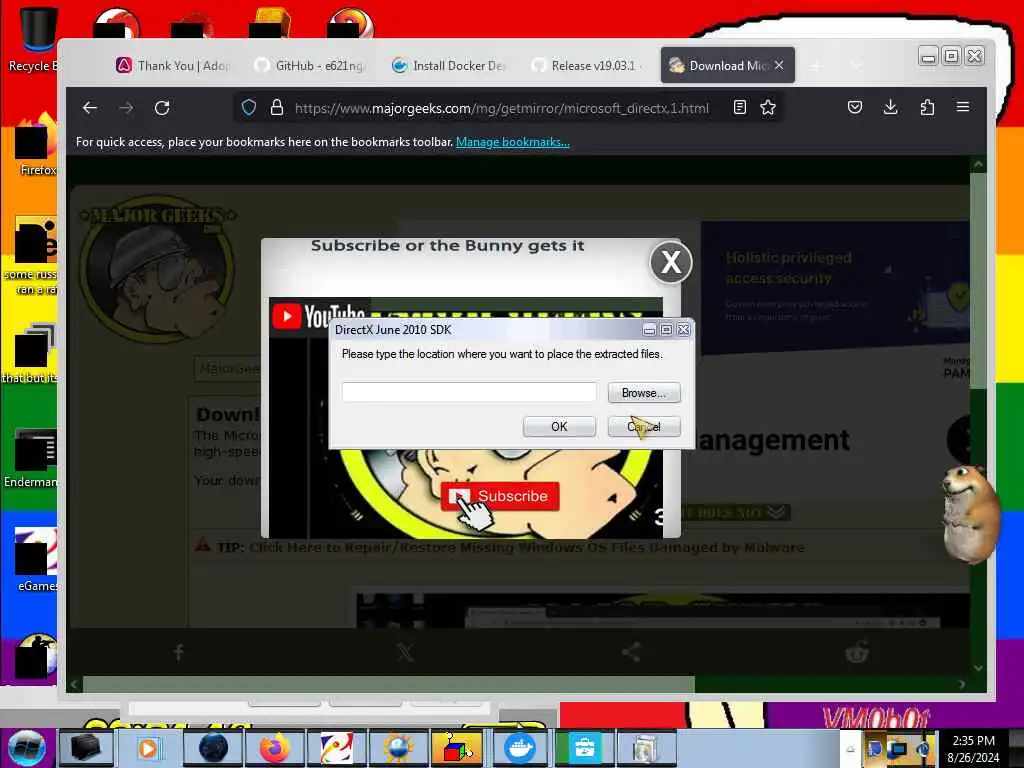Image resolution: width=1024 pixels, height=768 pixels.
Task: Open the generic share icon
Action: point(631,652)
